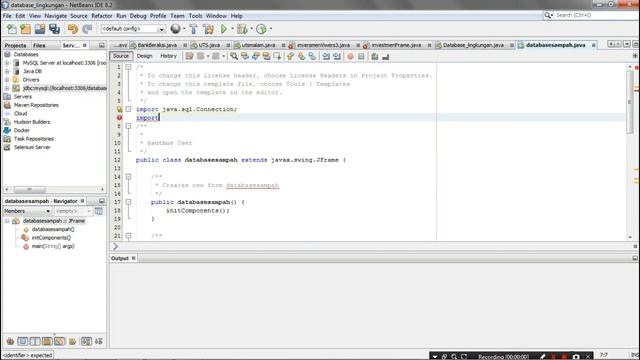Click the Find Selection magnifier icon in editor toolbar
This screenshot has height=360, width=640.
point(234,56)
